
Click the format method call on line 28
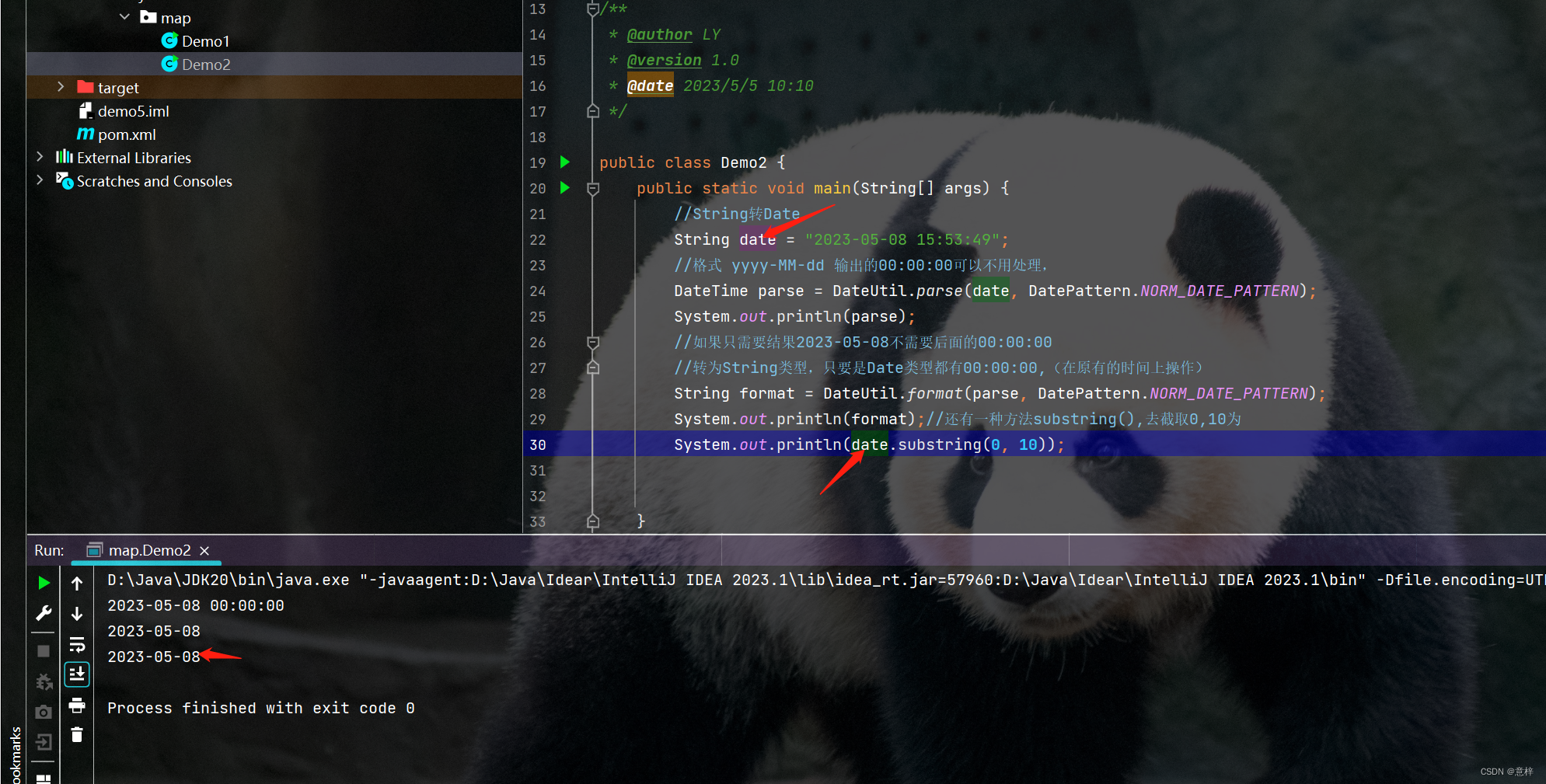(934, 393)
